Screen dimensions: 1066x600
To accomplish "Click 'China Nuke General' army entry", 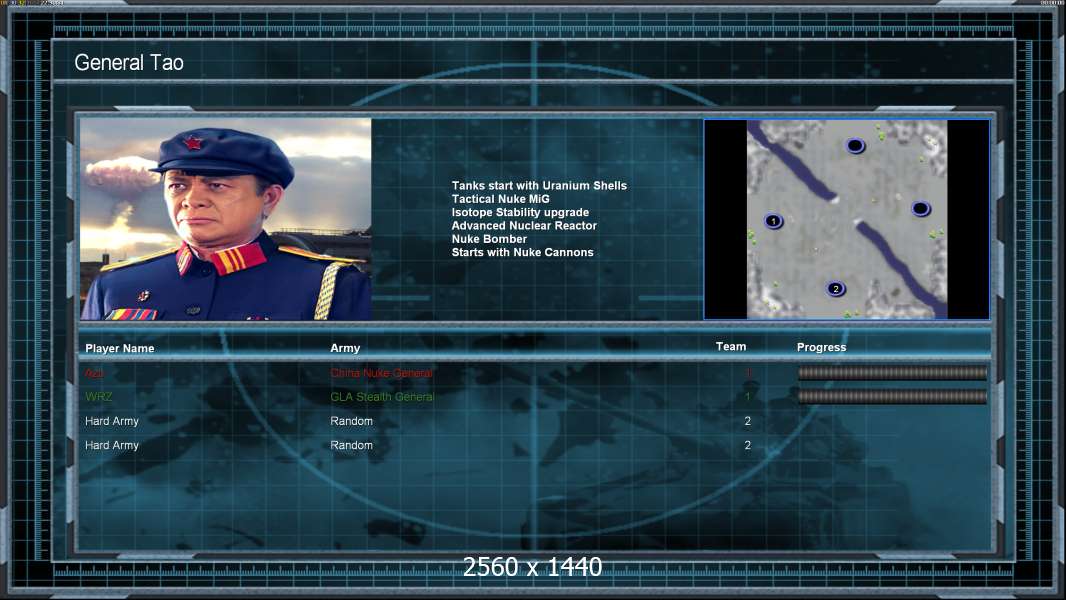I will 381,373.
